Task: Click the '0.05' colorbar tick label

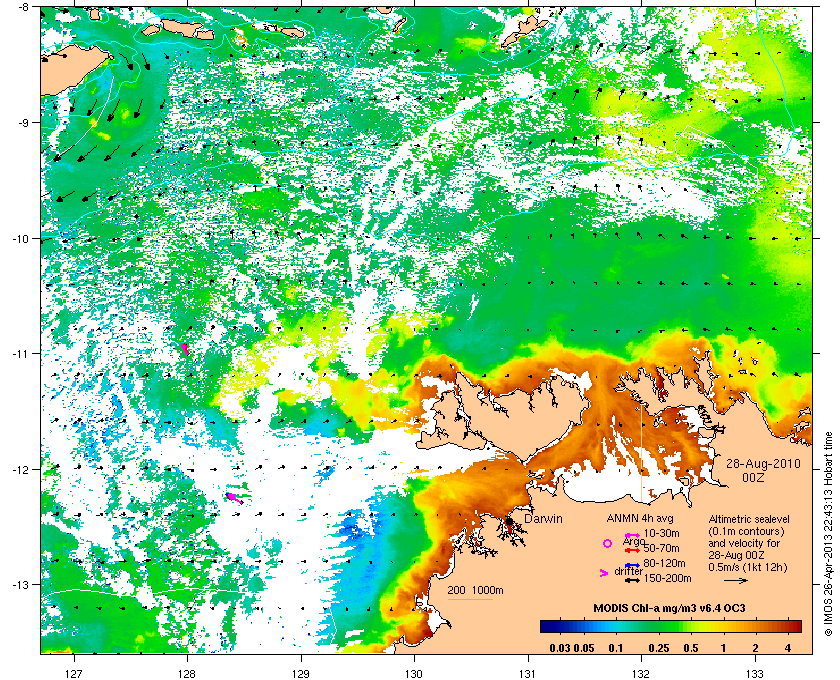Action: coord(584,648)
